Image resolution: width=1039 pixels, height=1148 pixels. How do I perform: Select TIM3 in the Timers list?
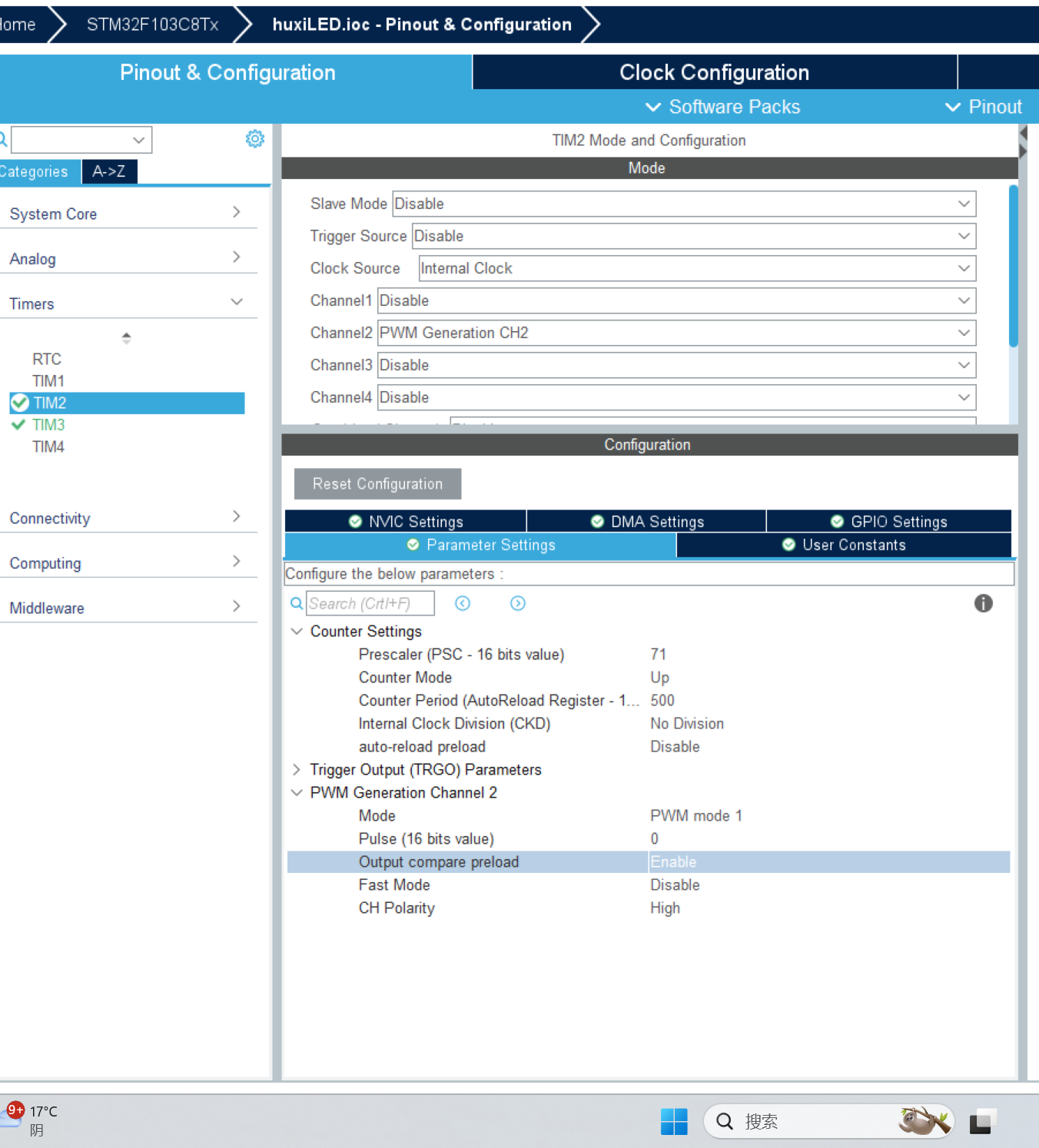pyautogui.click(x=48, y=424)
